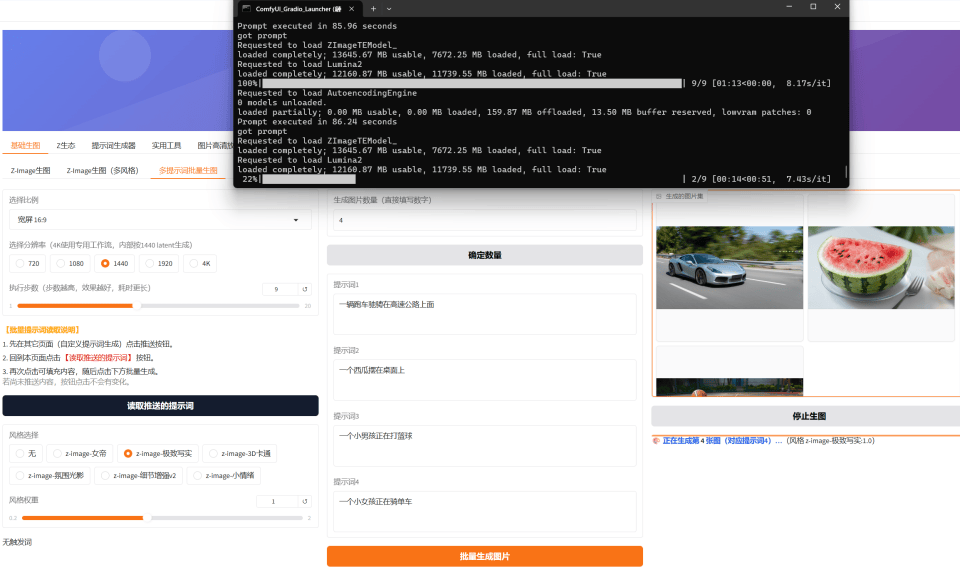
Task: Reset the 执行步数 value with the reset icon
Action: tap(304, 289)
